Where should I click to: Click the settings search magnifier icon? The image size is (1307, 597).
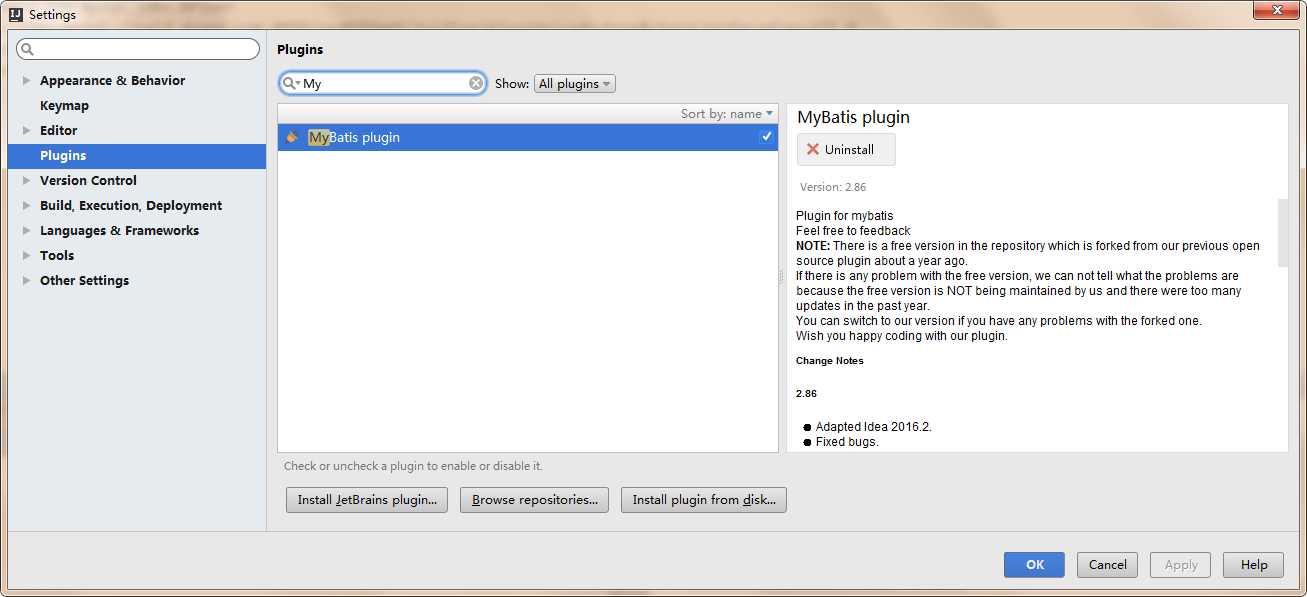[27, 49]
